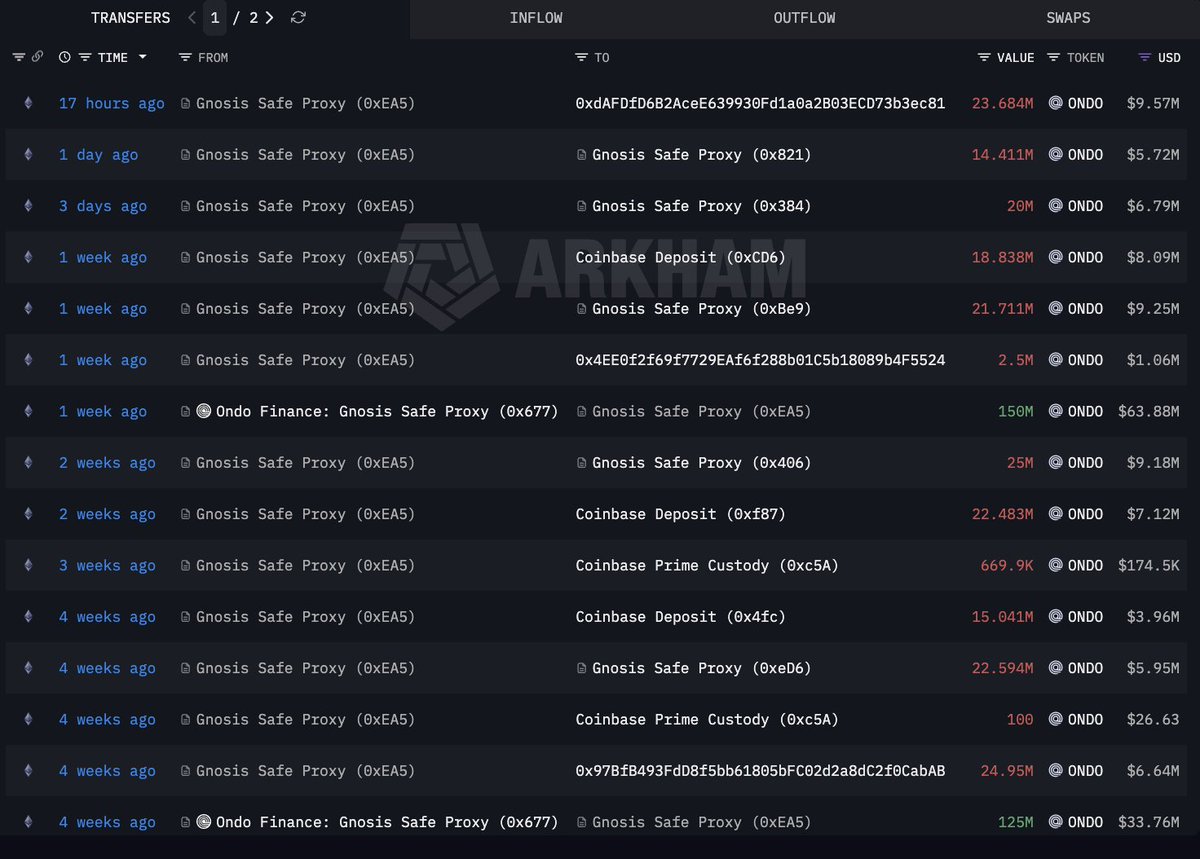Open the '1 day ago' transaction link
This screenshot has width=1200, height=859.
pyautogui.click(x=98, y=154)
